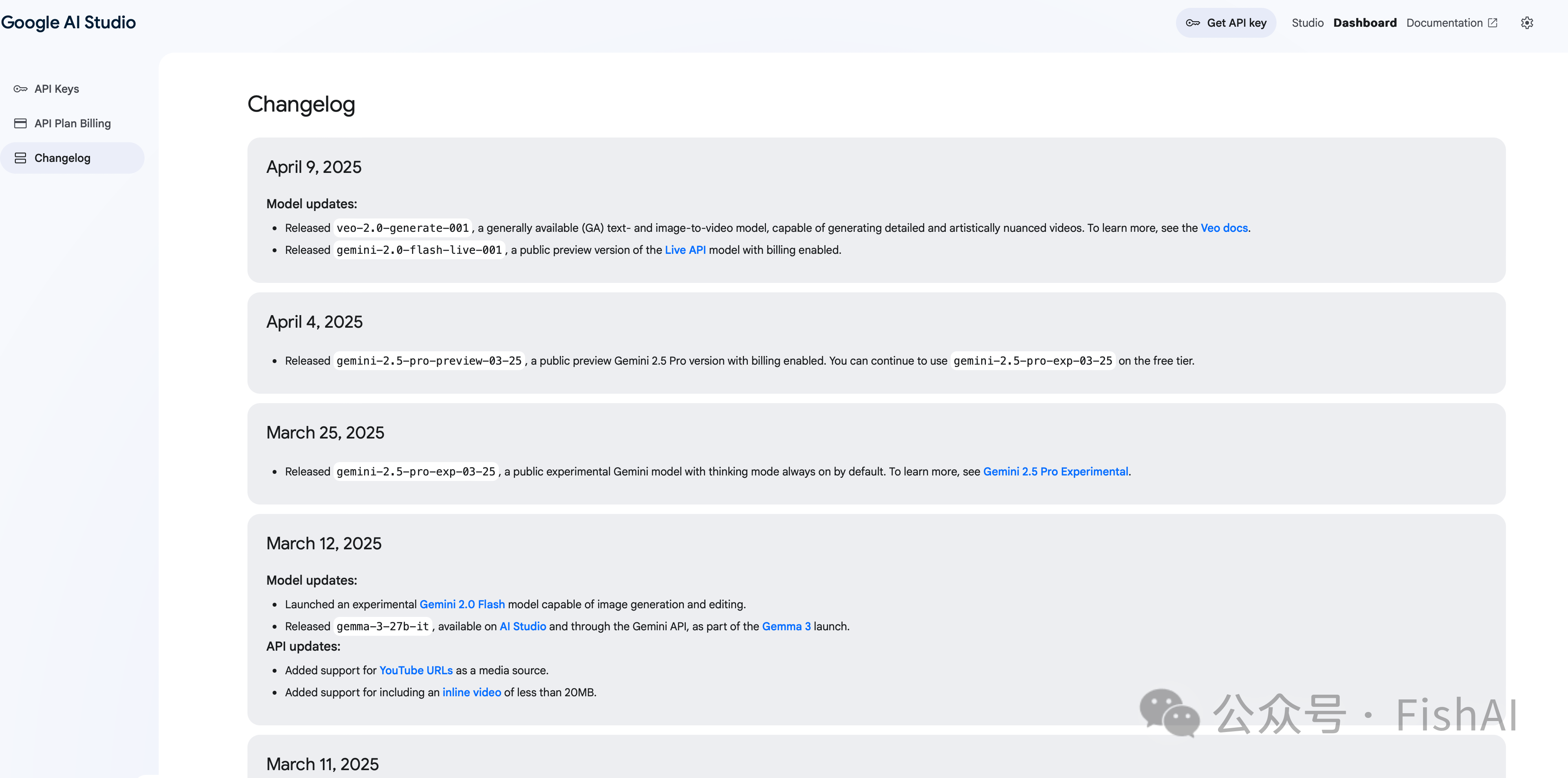The height and width of the screenshot is (778, 1568).
Task: Click the API updates: subheading
Action: 303,646
